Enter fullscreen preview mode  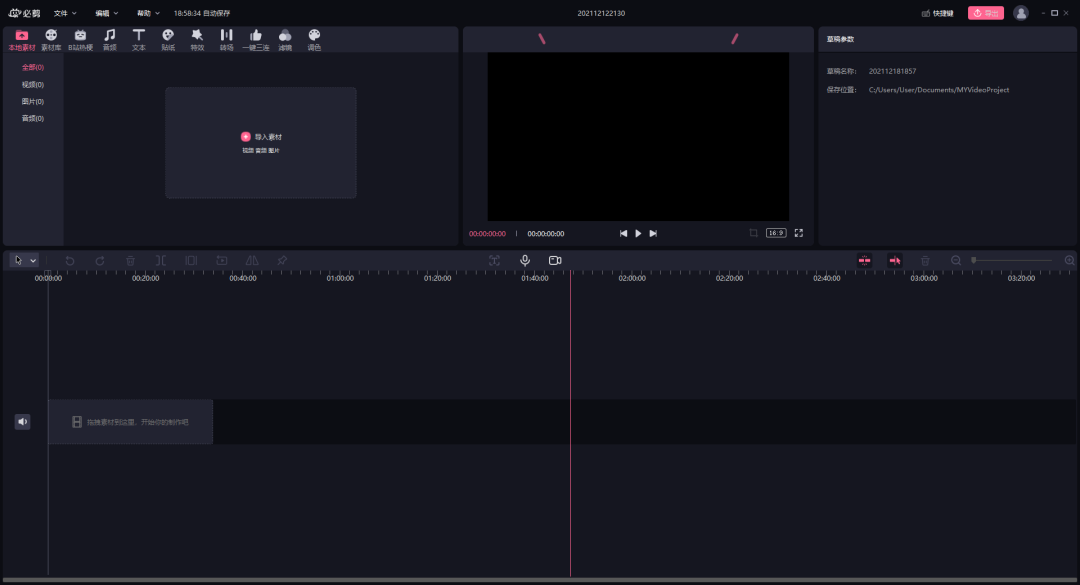799,233
